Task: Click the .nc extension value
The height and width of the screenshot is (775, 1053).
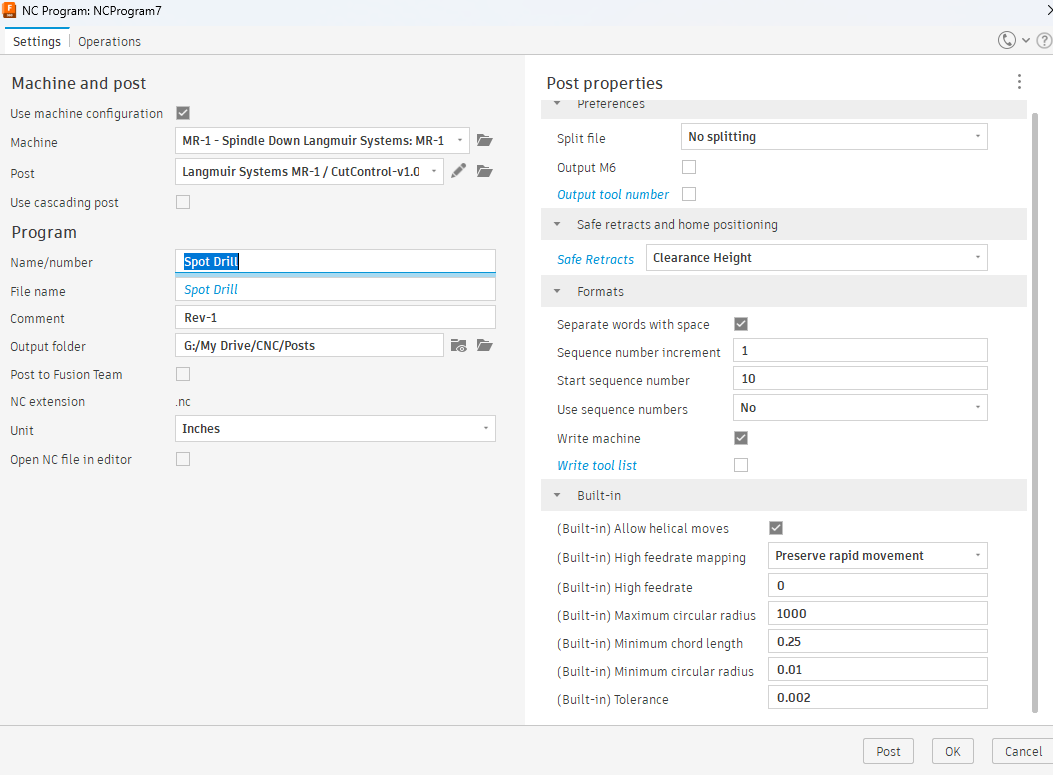Action: click(x=183, y=402)
